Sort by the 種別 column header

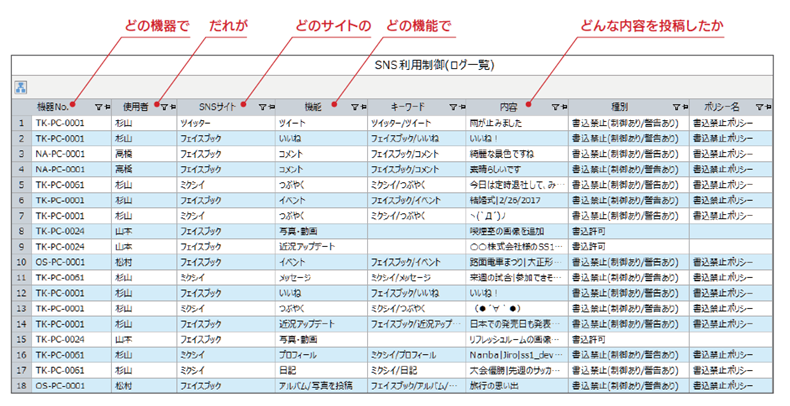point(619,107)
